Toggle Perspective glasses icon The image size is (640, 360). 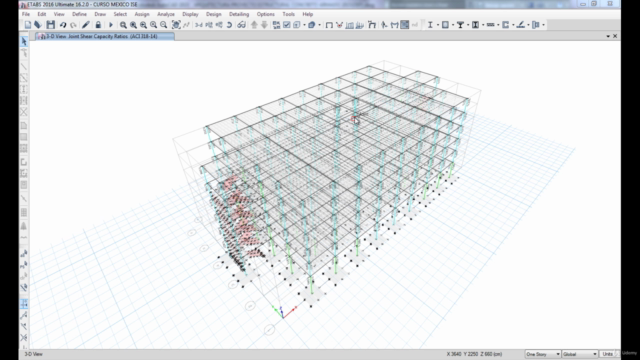pos(241,25)
